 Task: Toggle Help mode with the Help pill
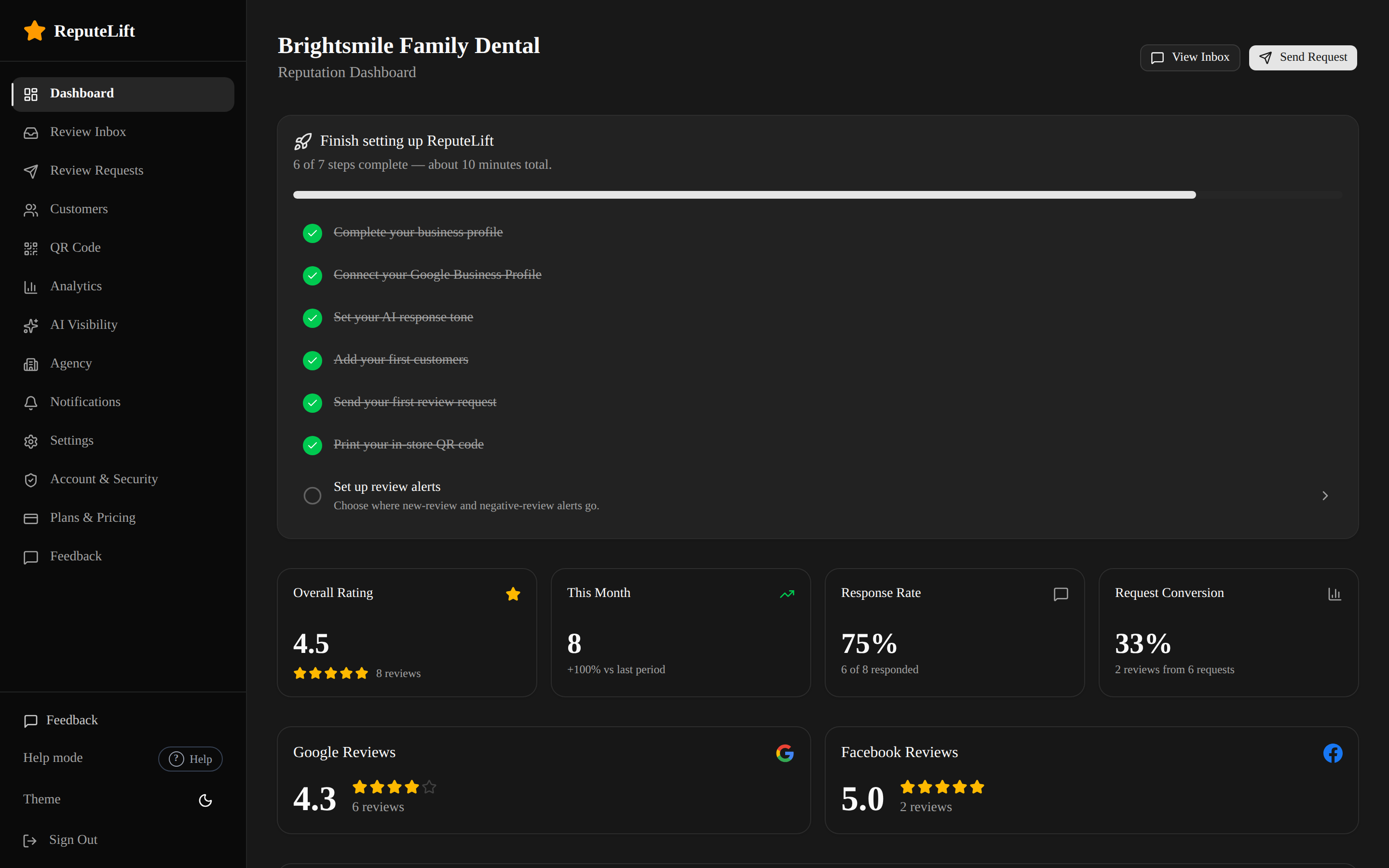190,759
